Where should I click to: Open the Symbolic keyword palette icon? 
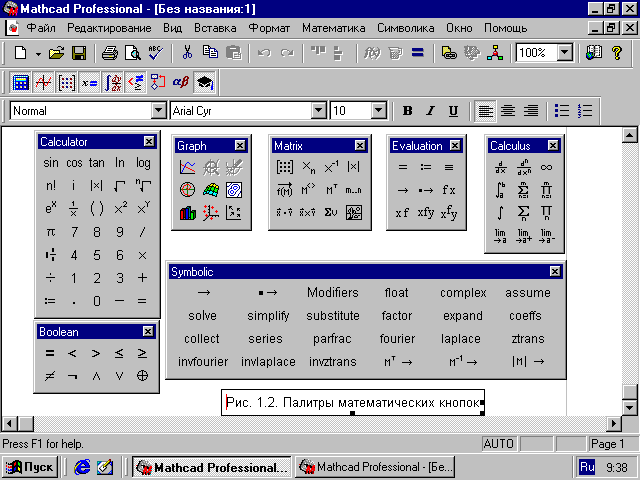point(204,83)
